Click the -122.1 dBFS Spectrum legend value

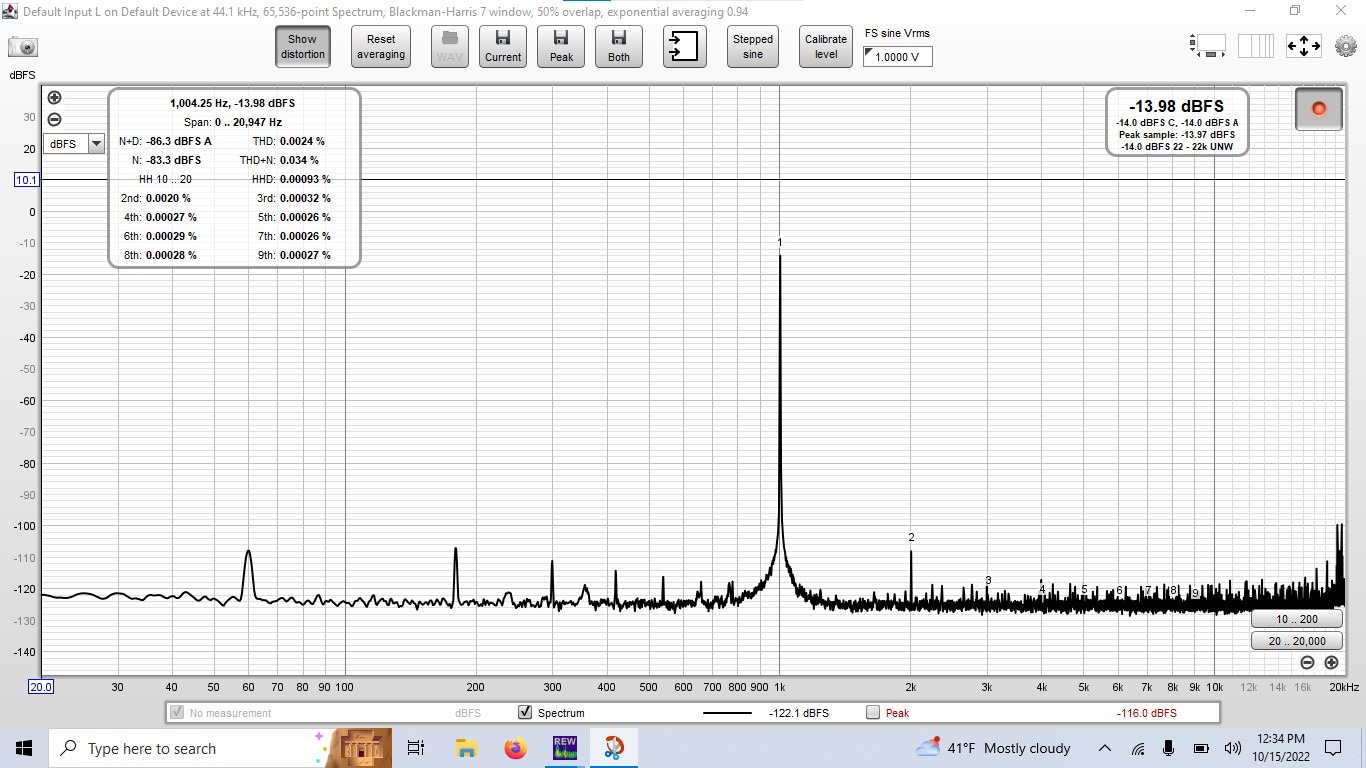tap(798, 713)
